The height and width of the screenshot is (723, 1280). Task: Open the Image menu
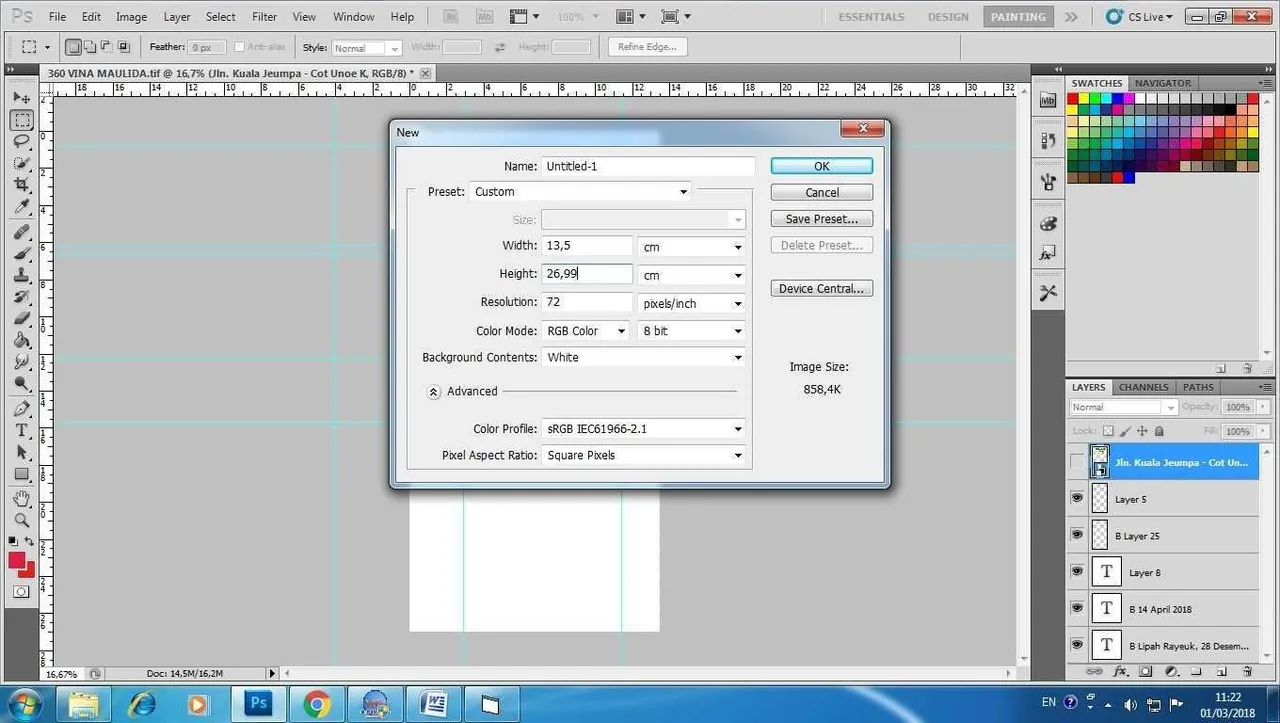[131, 17]
